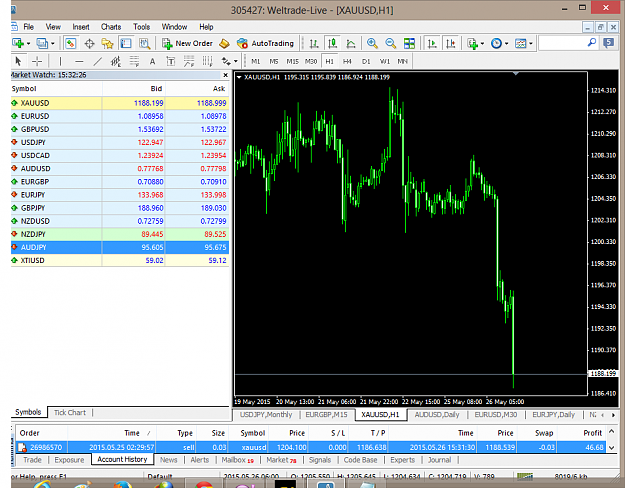Switch timeframe to M15
Viewport: 625px width, 488px height.
coord(293,61)
